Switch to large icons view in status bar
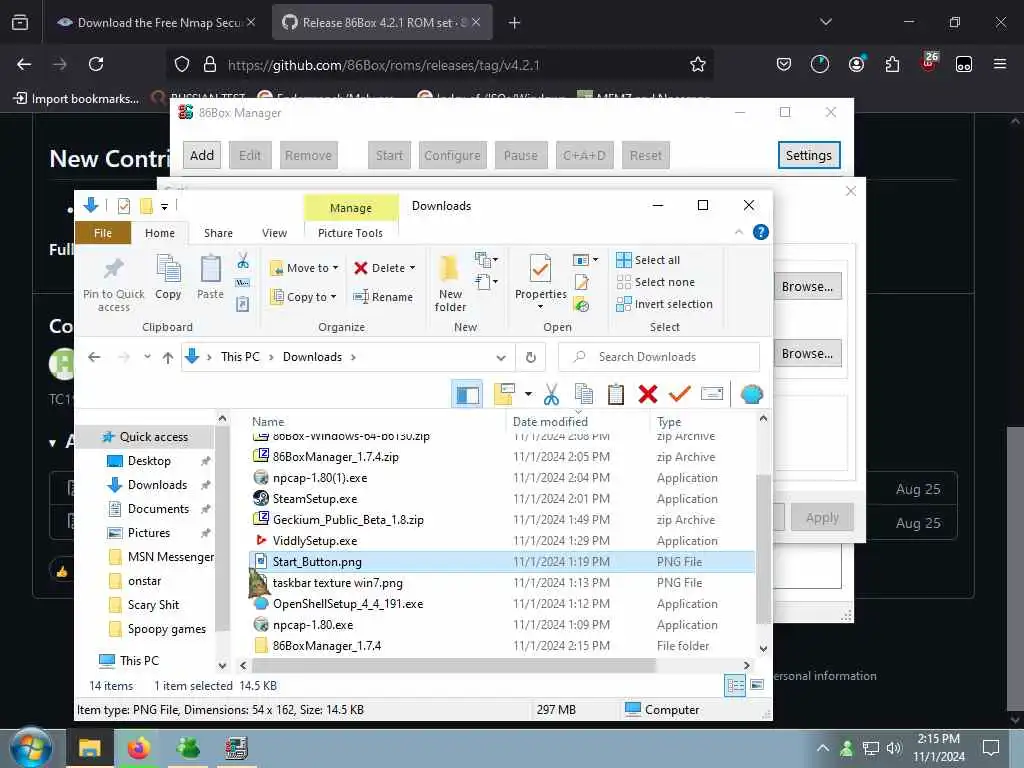The height and width of the screenshot is (768, 1024). (x=757, y=686)
